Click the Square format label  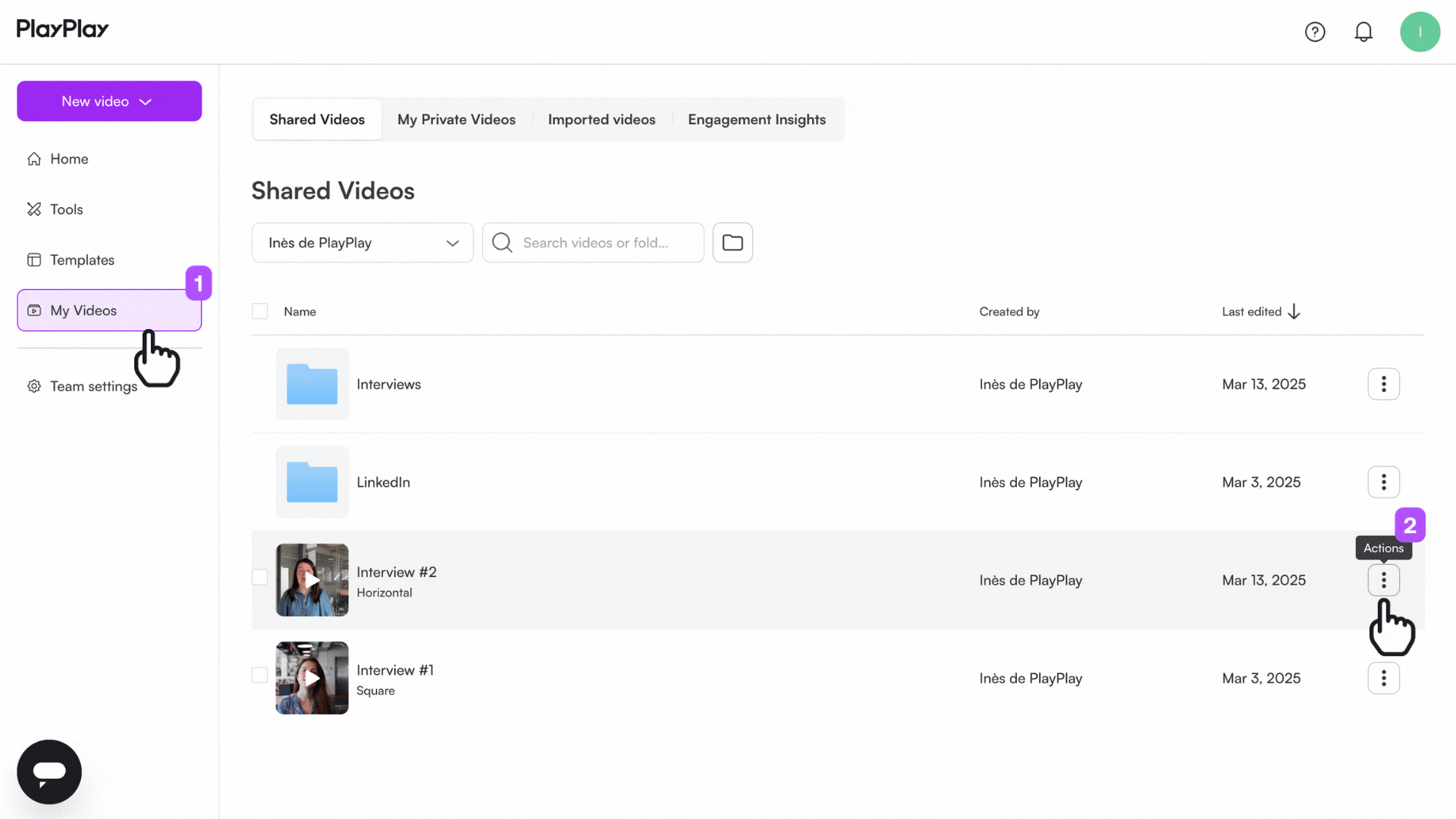375,691
